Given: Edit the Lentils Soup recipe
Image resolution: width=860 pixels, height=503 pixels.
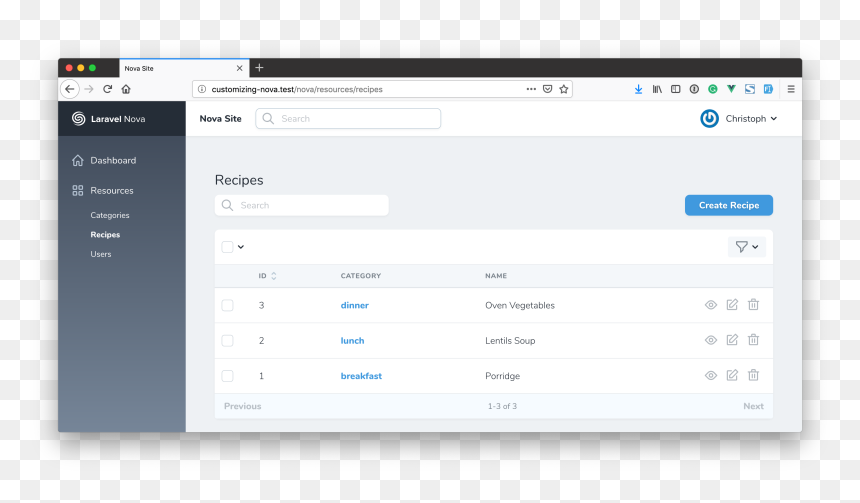Looking at the screenshot, I should 732,340.
